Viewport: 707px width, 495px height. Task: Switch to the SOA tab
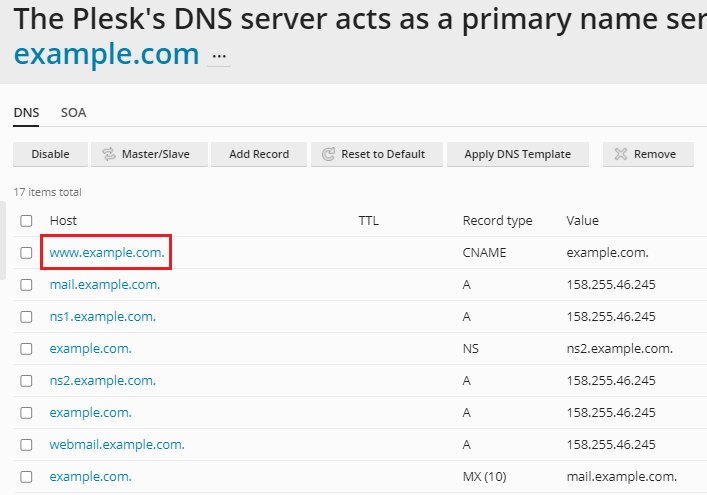[x=73, y=113]
